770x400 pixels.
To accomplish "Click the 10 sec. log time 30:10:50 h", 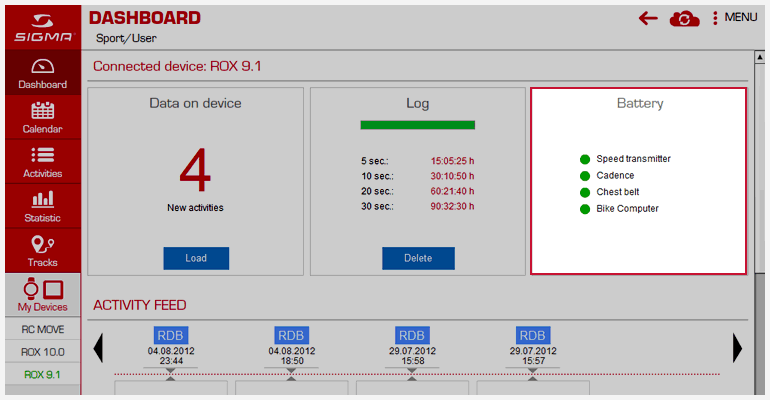I will point(452,176).
